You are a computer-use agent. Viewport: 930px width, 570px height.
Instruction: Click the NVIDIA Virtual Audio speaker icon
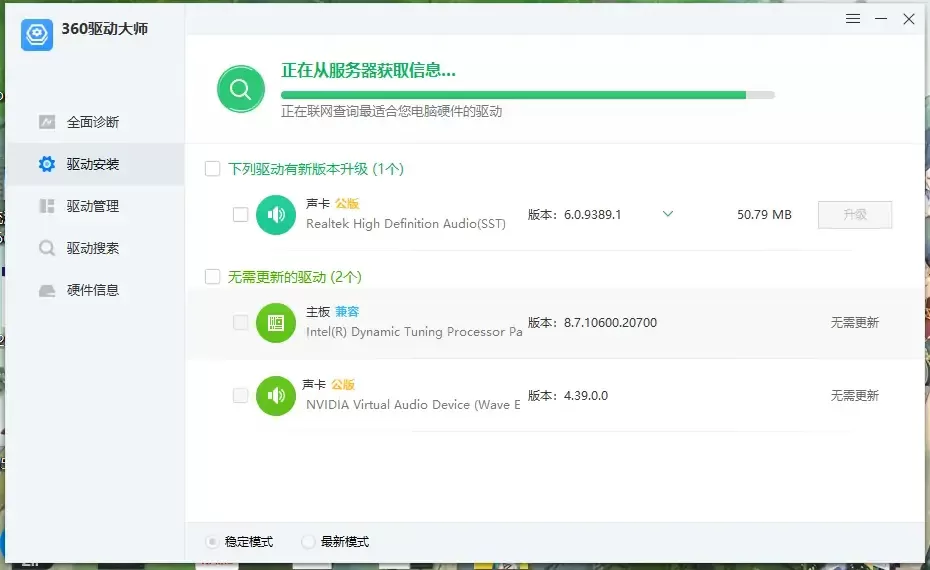click(x=276, y=396)
